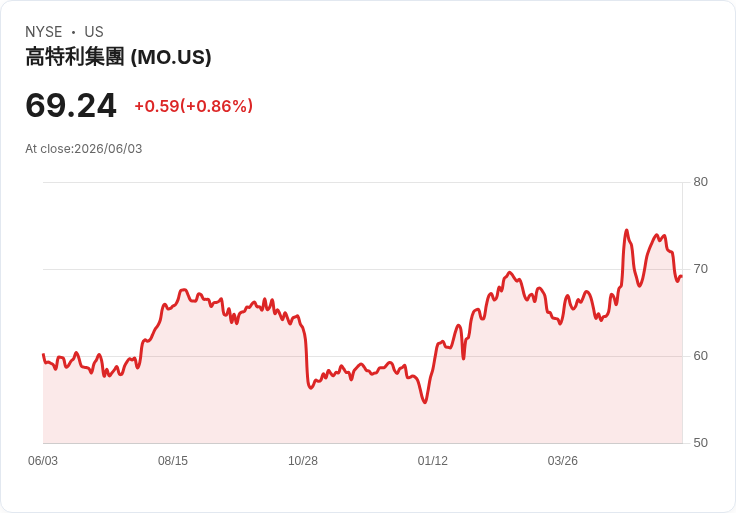
Task: Click the At close:2026/06/03 date text
Action: (84, 149)
